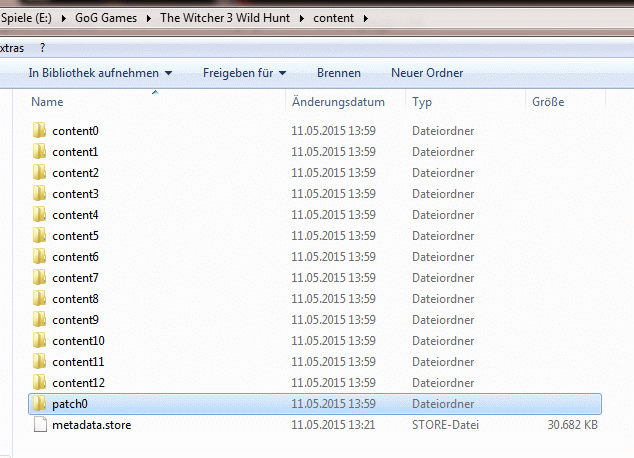Expand breadcrumb arrow after GoG Games
The image size is (634, 458).
coord(149,19)
